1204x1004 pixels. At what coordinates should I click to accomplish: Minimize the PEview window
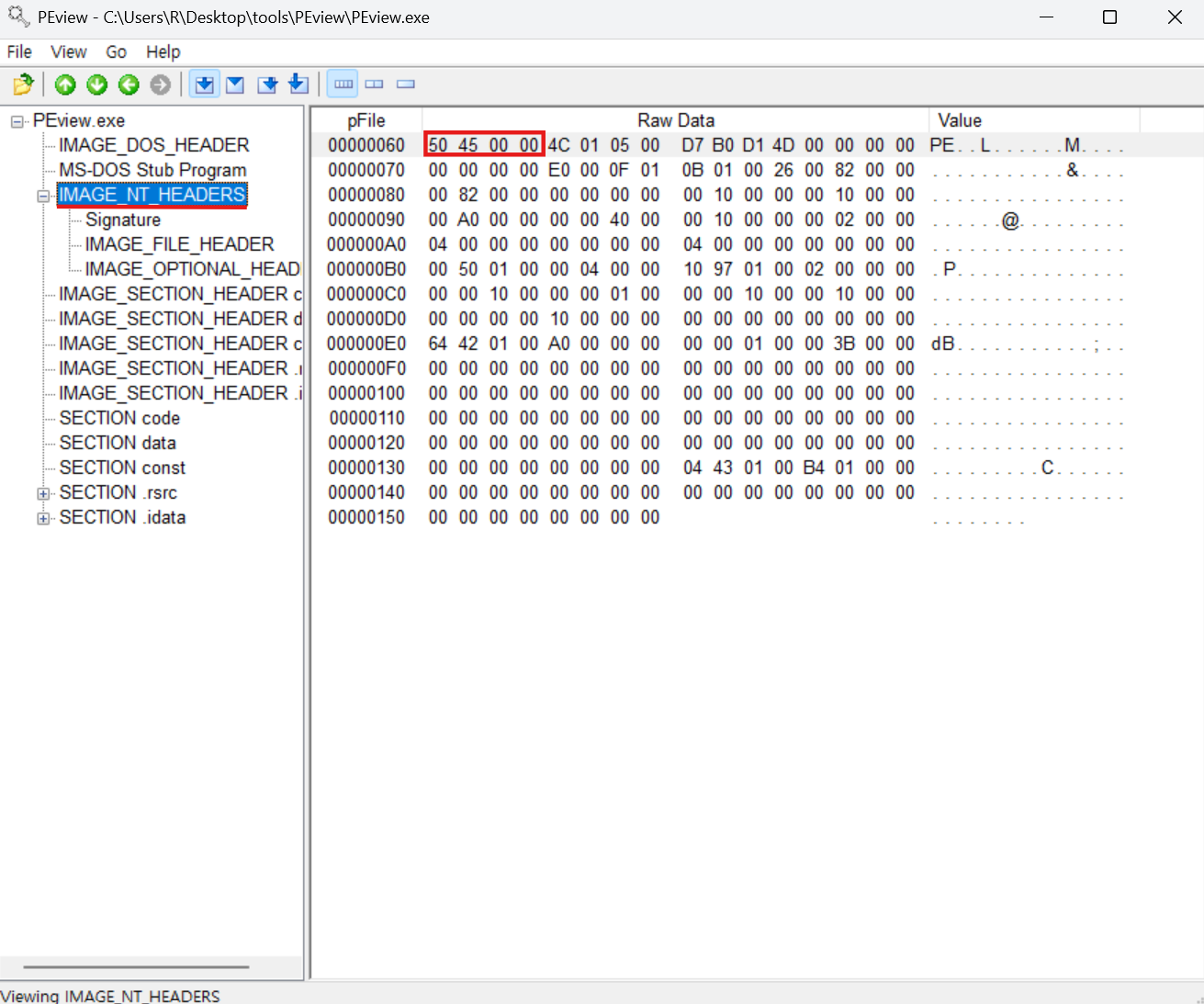tap(1047, 17)
